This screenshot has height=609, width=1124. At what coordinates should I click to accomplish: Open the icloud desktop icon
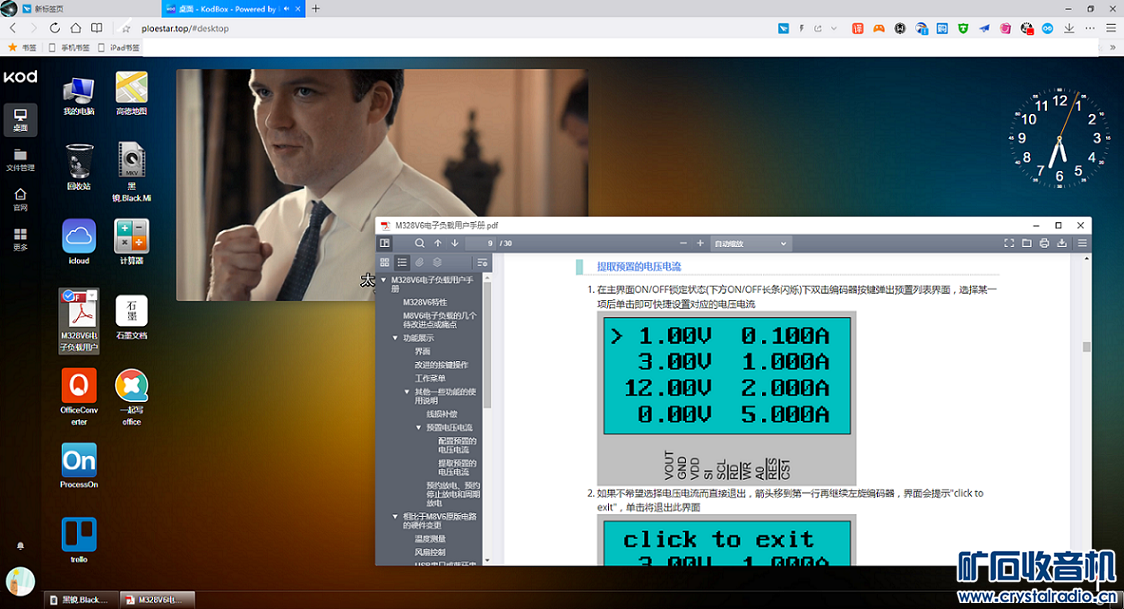[x=79, y=242]
